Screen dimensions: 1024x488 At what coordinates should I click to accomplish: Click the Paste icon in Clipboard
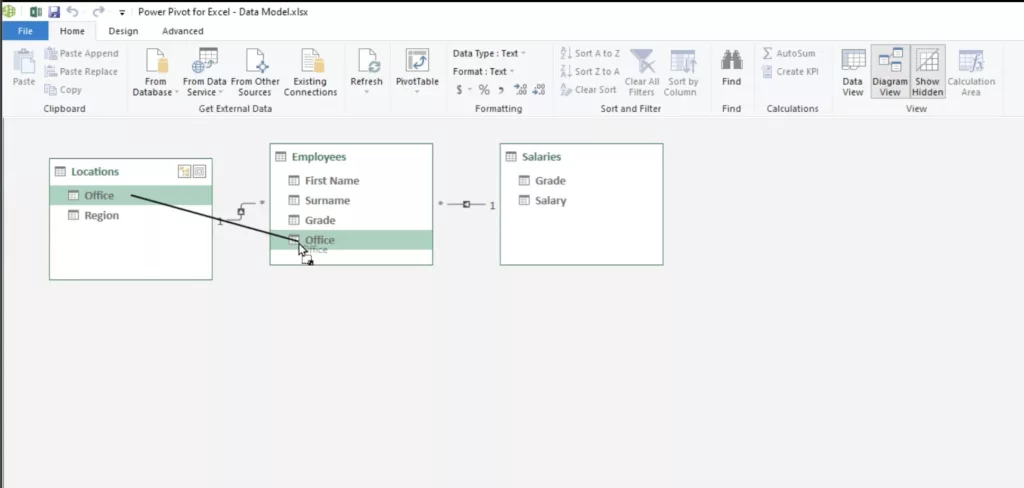[24, 68]
